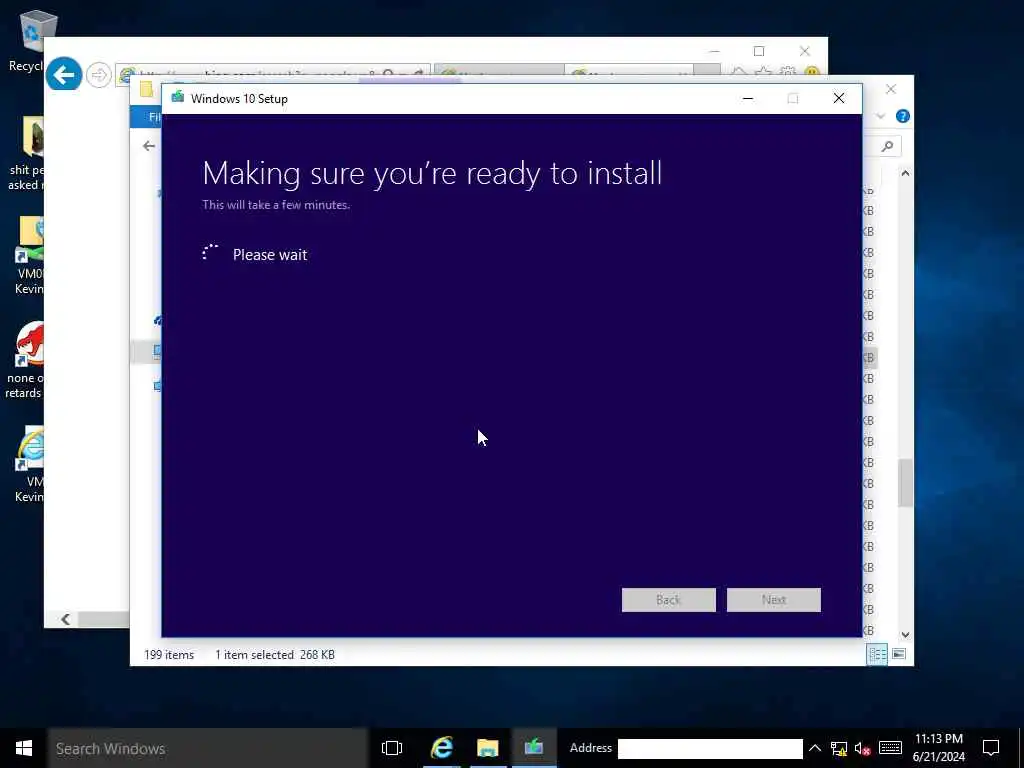Minimize the Internet Explorer window

coord(714,51)
